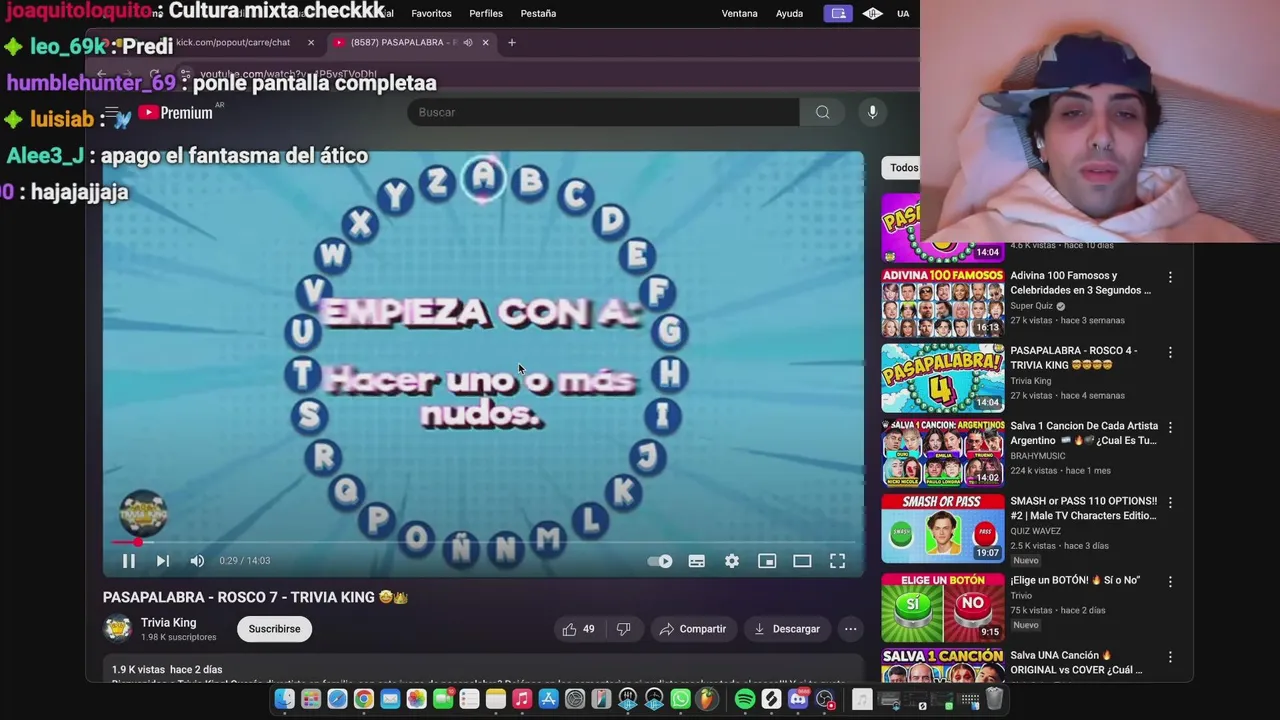Screen dimensions: 1280x720
Task: Like the video with 49 likes
Action: (x=580, y=629)
